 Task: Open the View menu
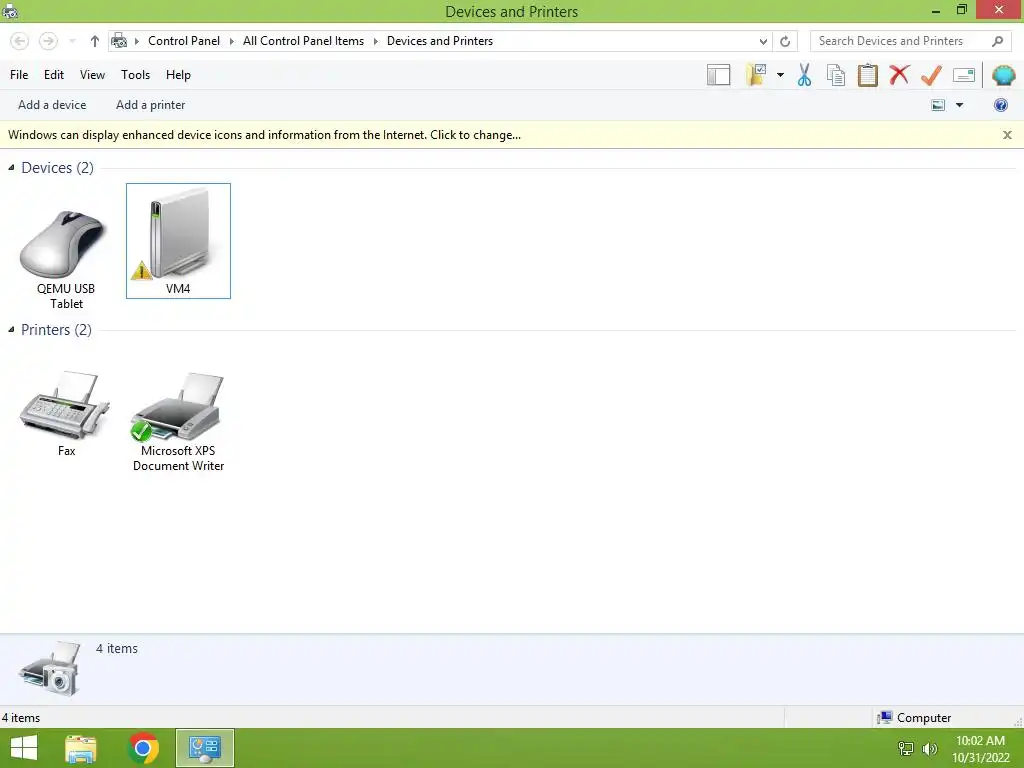tap(92, 74)
